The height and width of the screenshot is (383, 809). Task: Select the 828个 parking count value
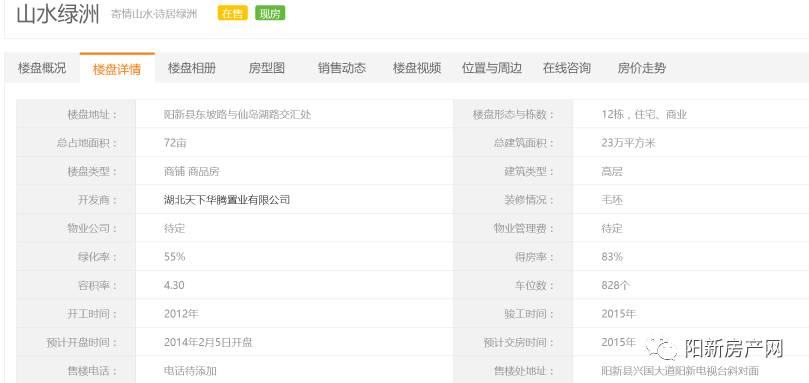(616, 285)
